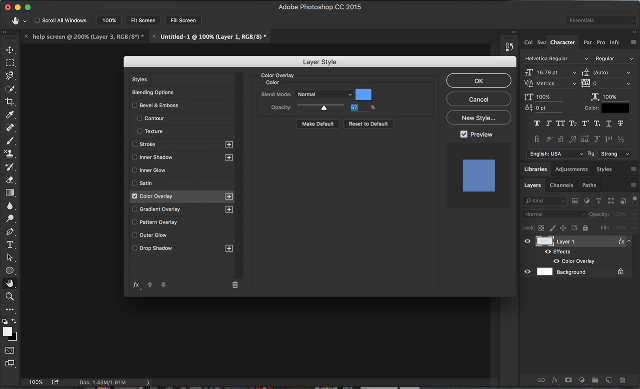
Task: Uncheck the Color Overlay checkbox
Action: click(x=135, y=196)
